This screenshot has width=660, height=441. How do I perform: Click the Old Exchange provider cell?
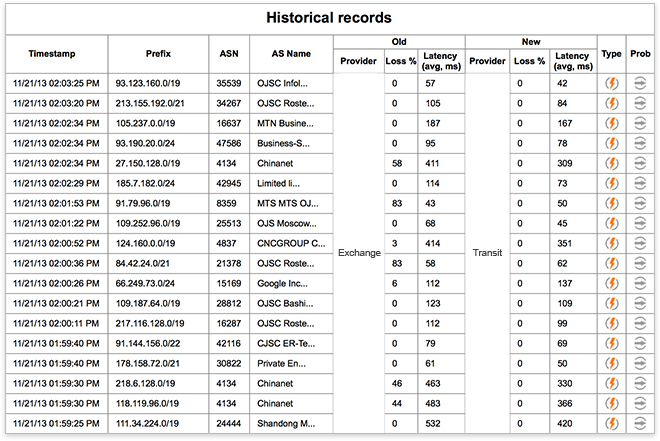(359, 253)
